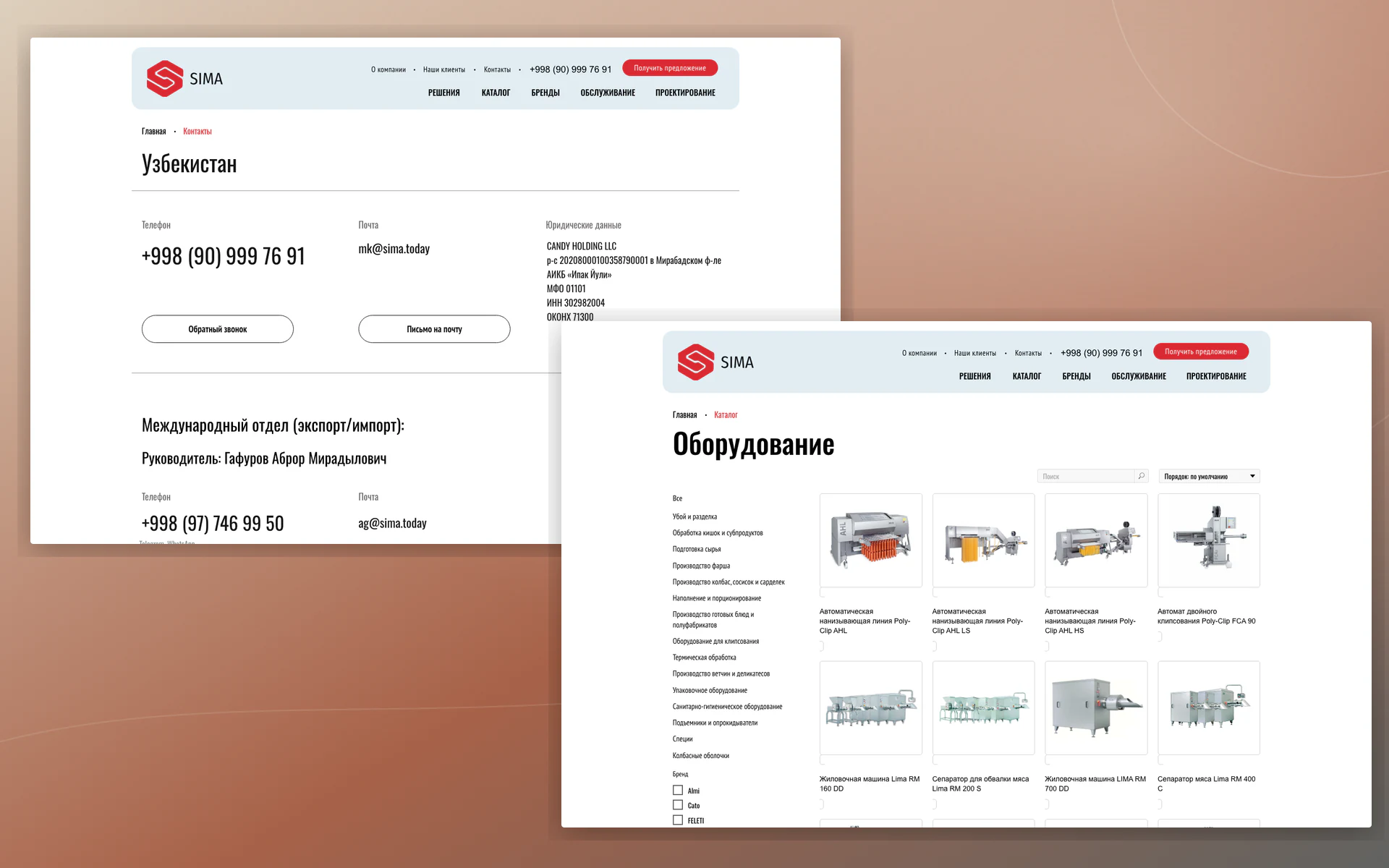This screenshot has height=868, width=1389.
Task: Click 'Получить предложение' on the catalog page
Action: pos(1201,352)
